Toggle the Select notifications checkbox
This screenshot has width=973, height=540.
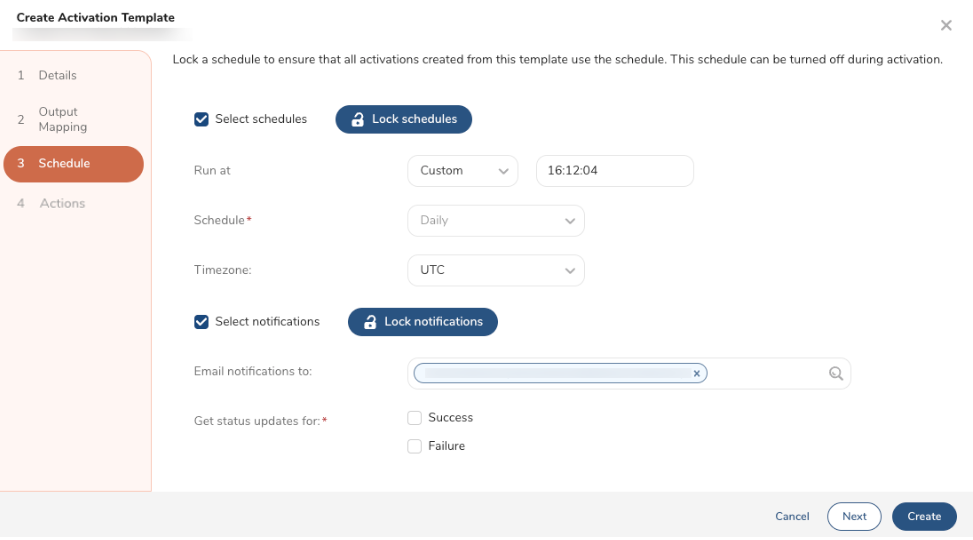pos(201,322)
